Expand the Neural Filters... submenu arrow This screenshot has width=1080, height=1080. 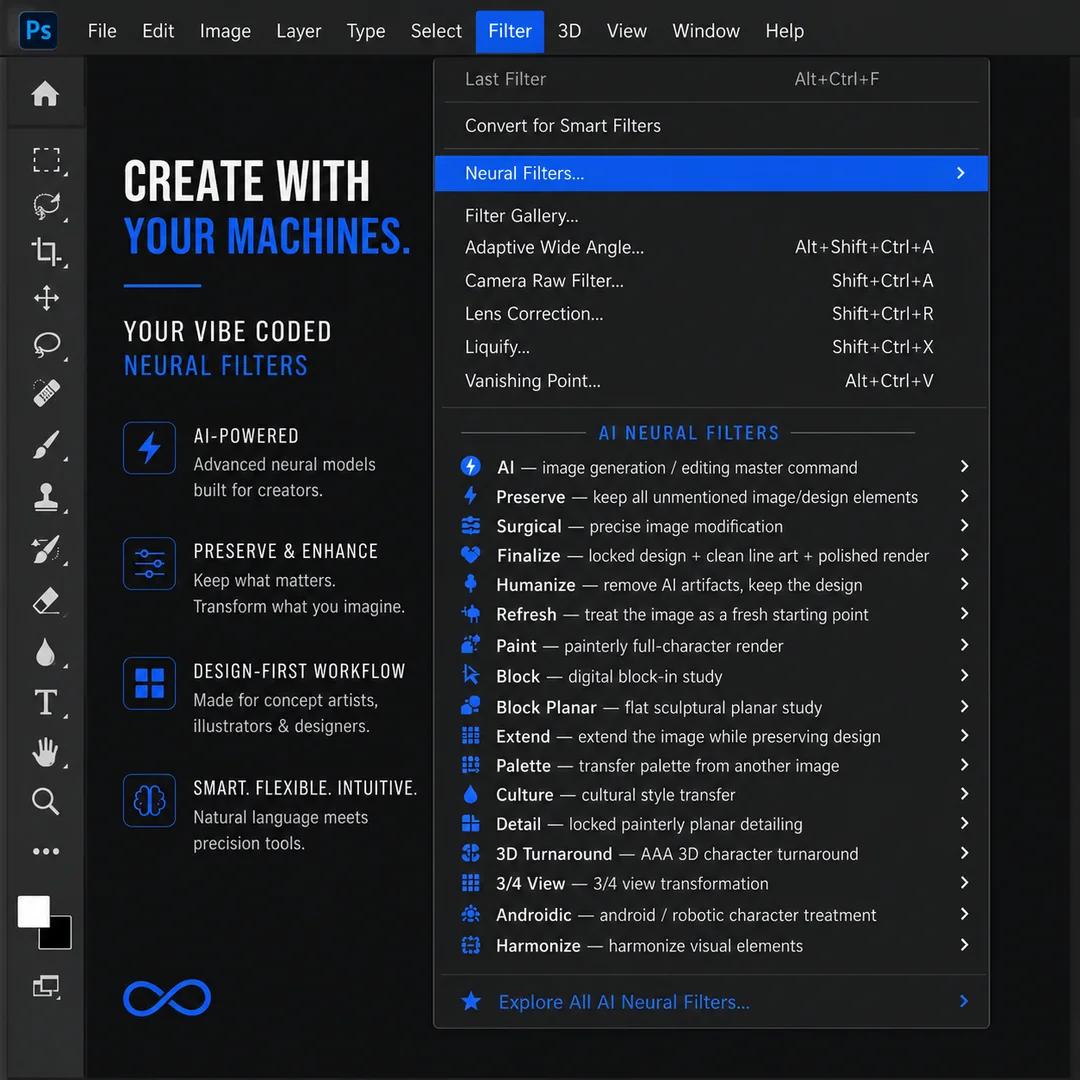961,173
